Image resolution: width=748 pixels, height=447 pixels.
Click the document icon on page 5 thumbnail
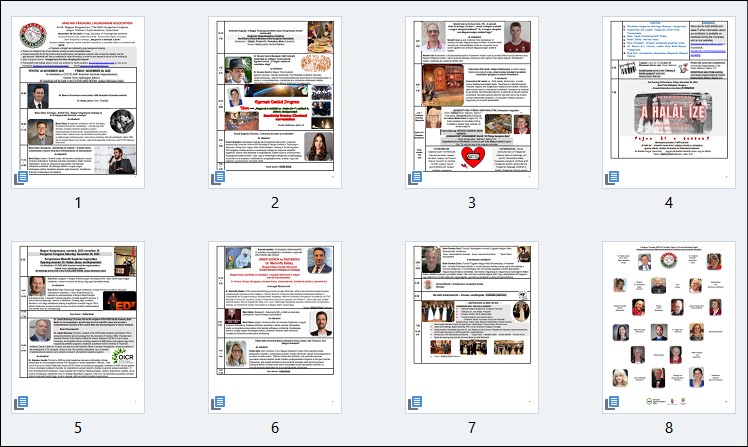23,403
